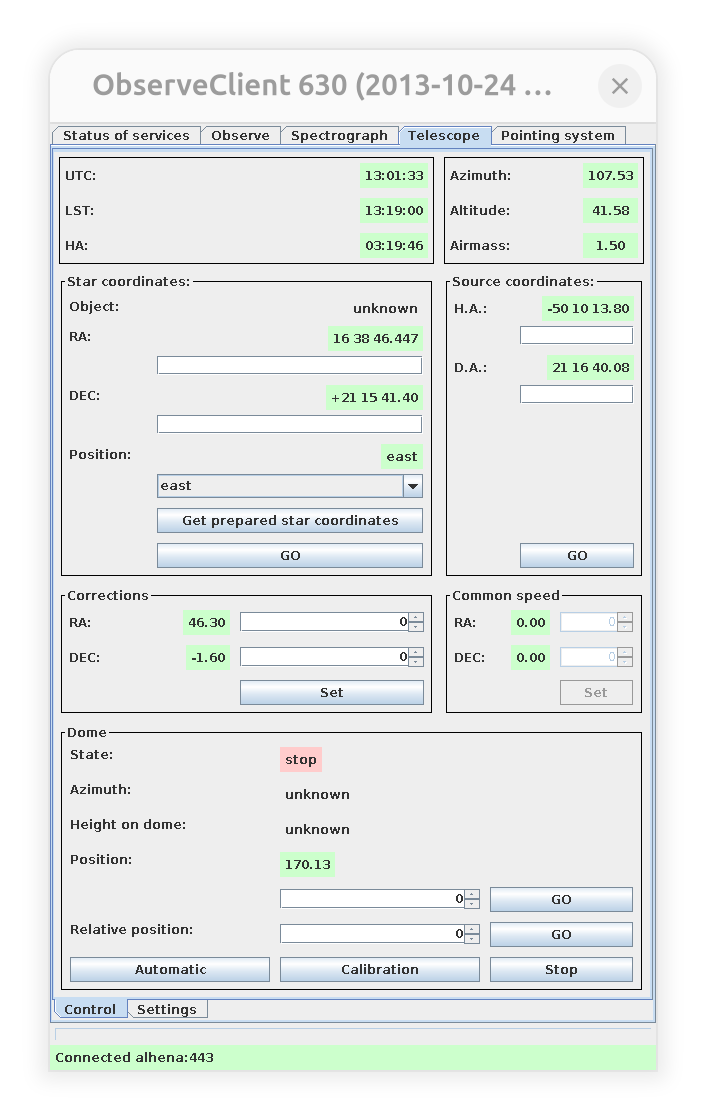Screen dimensions: 706x1120
Task: Click the DEC value +21 15 41.40
Action: (x=375, y=398)
